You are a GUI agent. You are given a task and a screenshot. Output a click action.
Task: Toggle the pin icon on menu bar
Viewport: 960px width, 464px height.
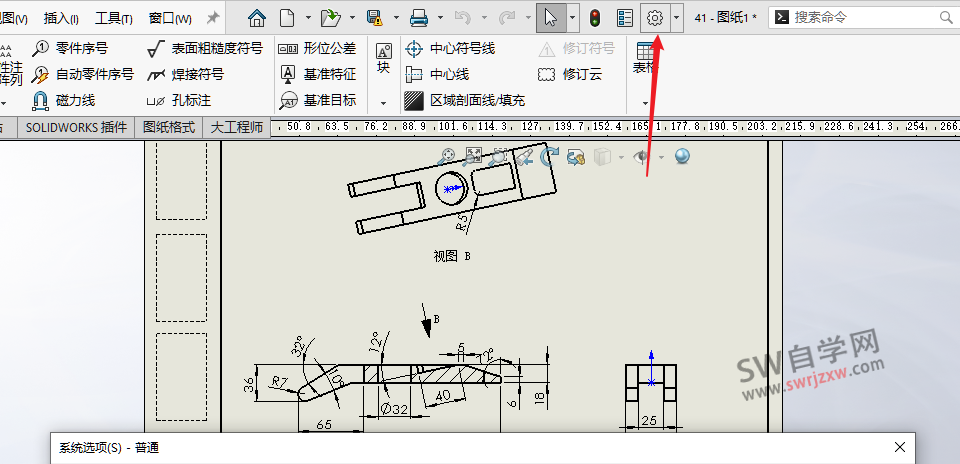[x=212, y=18]
